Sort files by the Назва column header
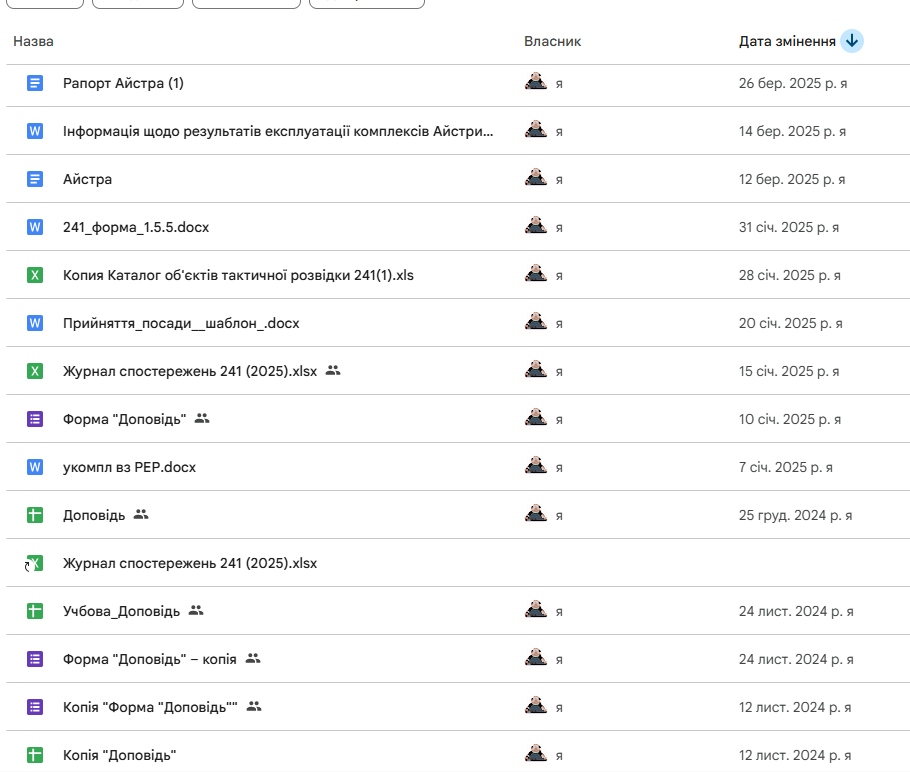This screenshot has height=772, width=910. [33, 41]
